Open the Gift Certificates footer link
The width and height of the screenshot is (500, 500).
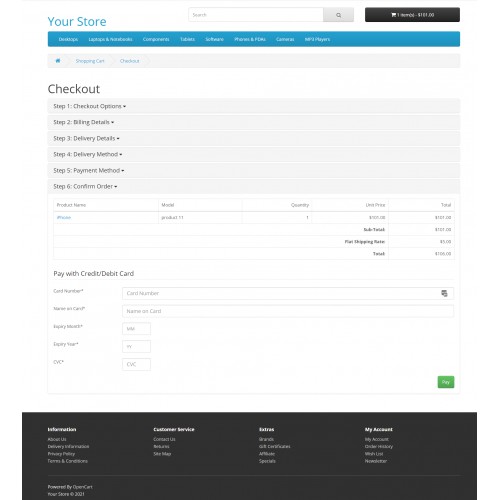[275, 446]
